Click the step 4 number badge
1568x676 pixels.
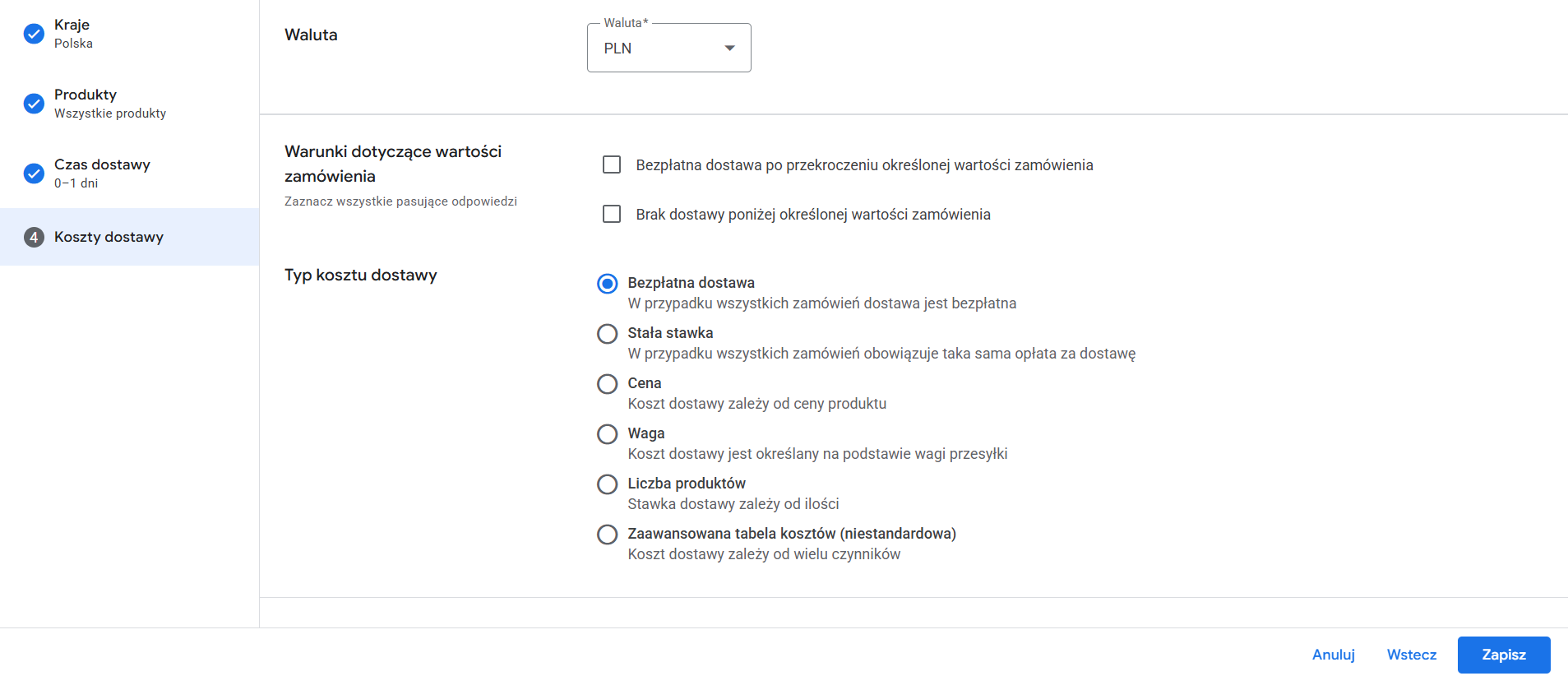coord(34,237)
